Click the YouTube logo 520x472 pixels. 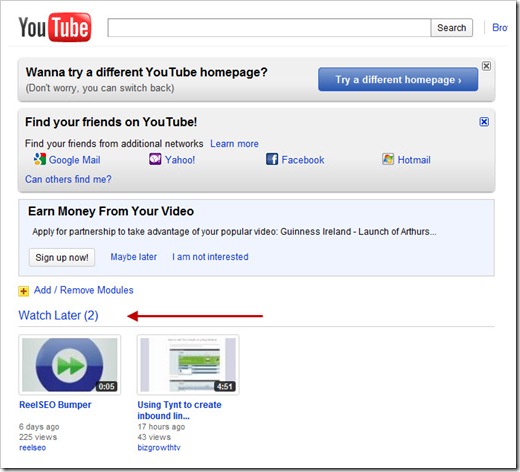point(55,27)
